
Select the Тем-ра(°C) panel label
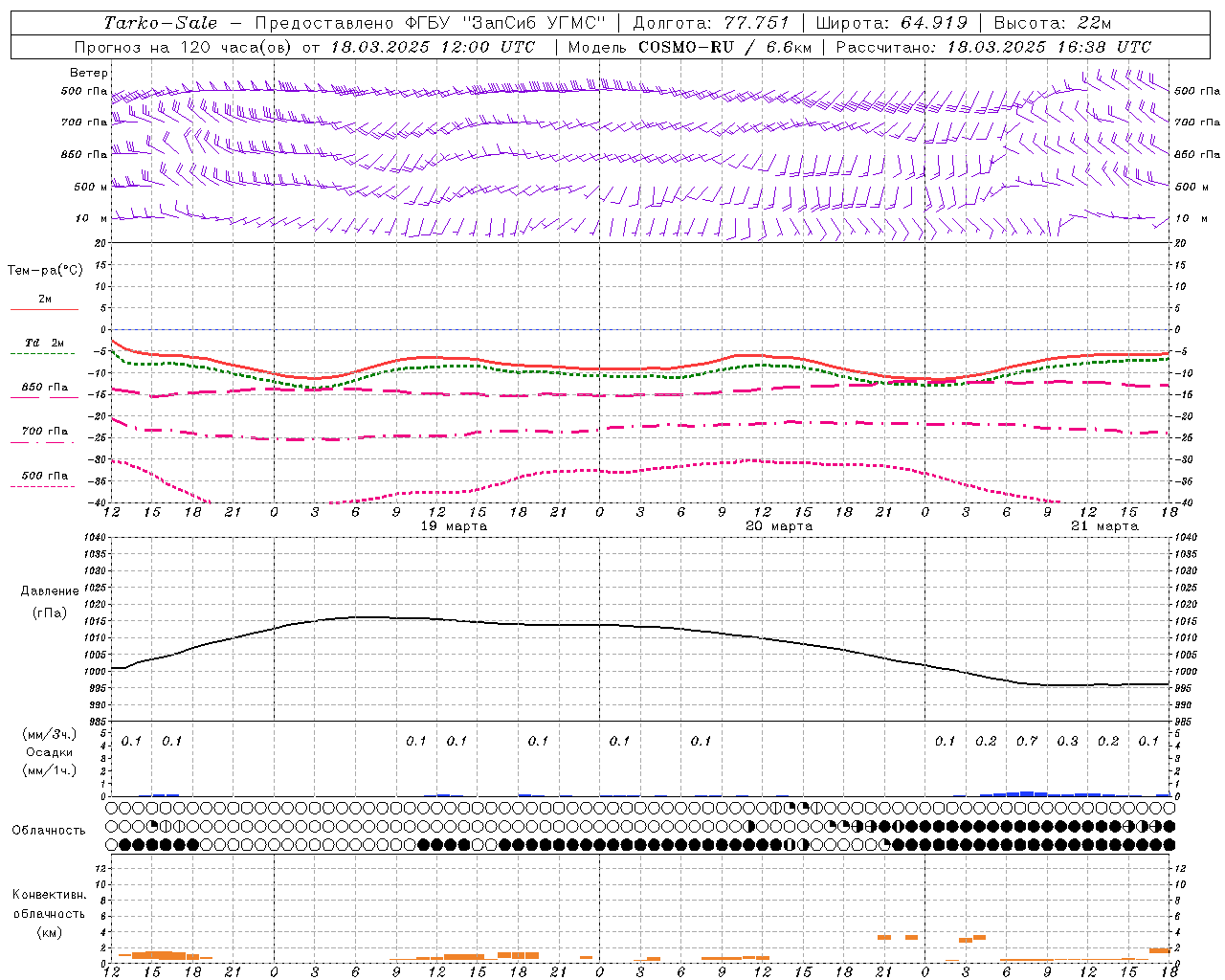pos(45,271)
